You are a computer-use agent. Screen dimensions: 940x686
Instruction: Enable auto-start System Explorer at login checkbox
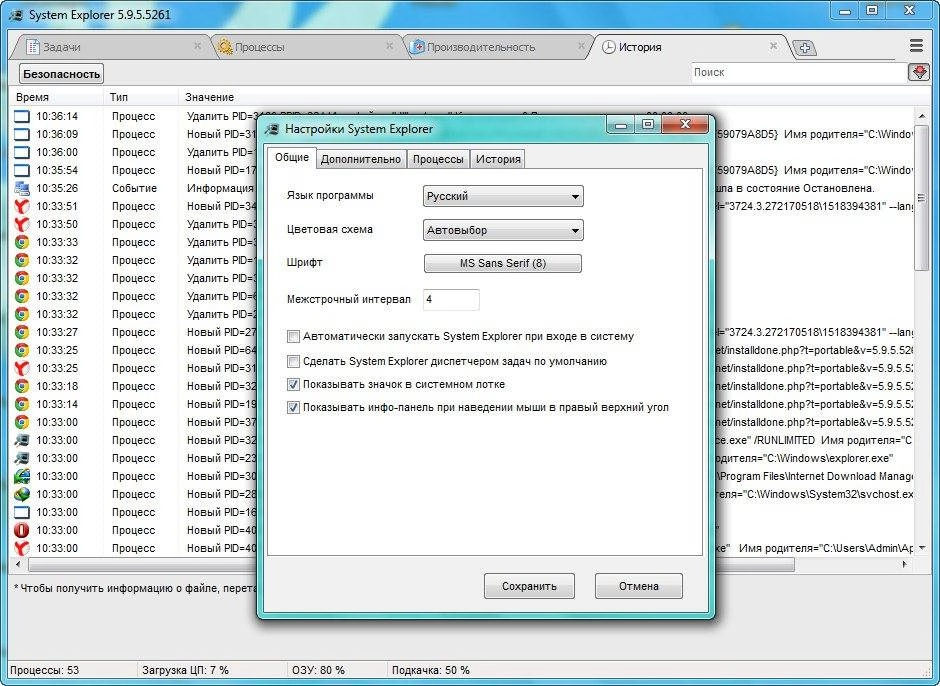click(x=293, y=336)
